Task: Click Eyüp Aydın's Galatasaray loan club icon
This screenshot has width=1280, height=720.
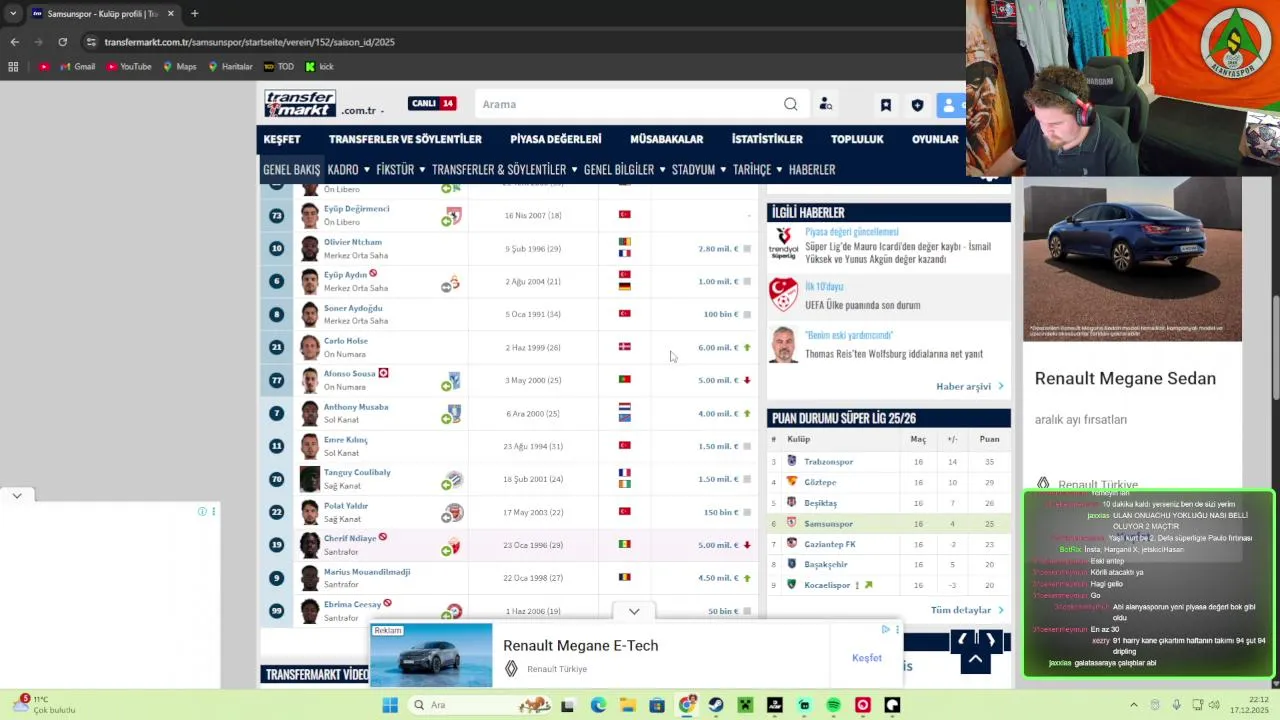Action: point(453,283)
